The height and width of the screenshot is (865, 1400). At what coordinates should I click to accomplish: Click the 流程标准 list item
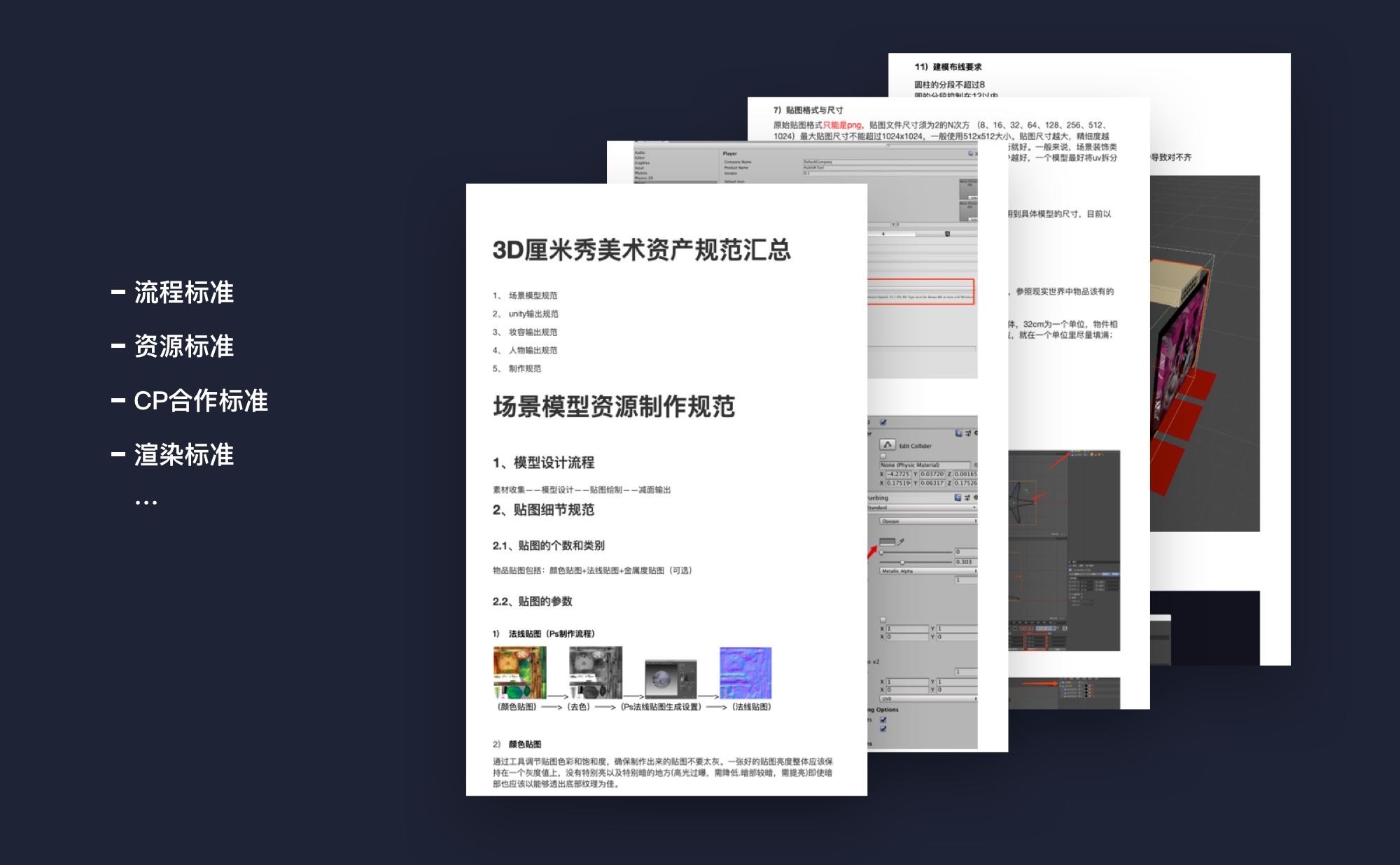184,292
